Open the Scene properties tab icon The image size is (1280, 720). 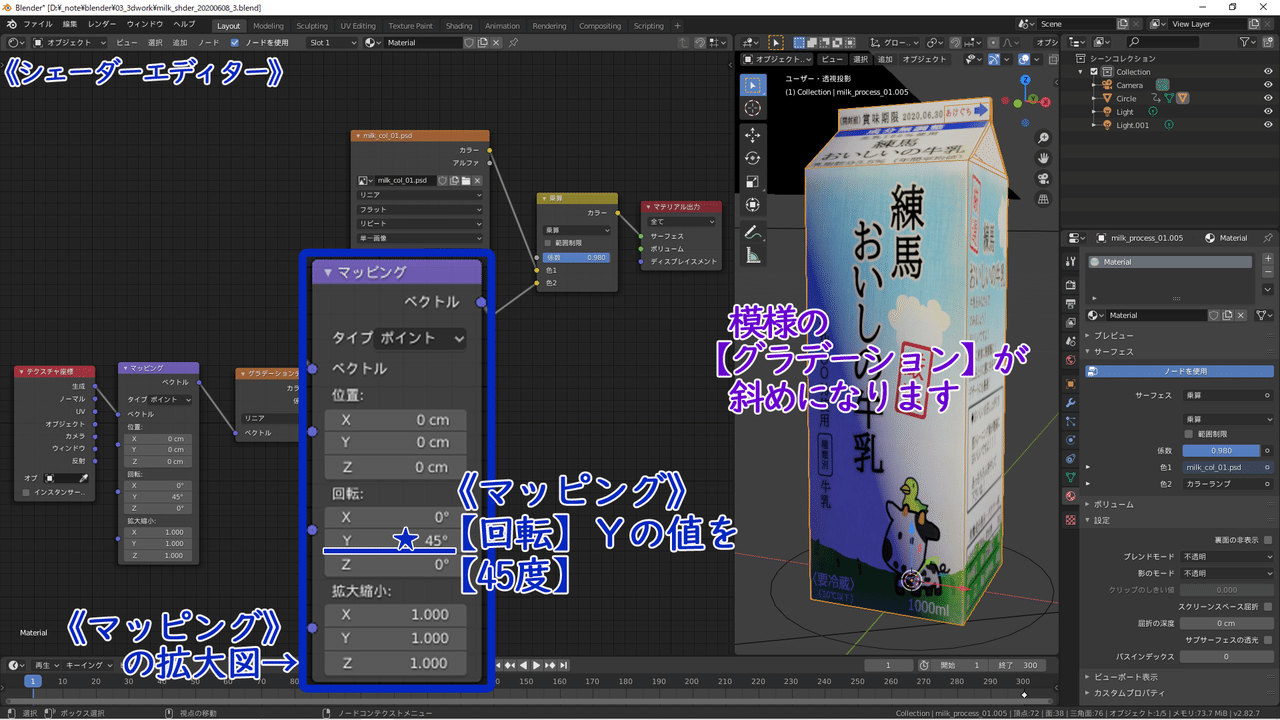(x=1071, y=341)
